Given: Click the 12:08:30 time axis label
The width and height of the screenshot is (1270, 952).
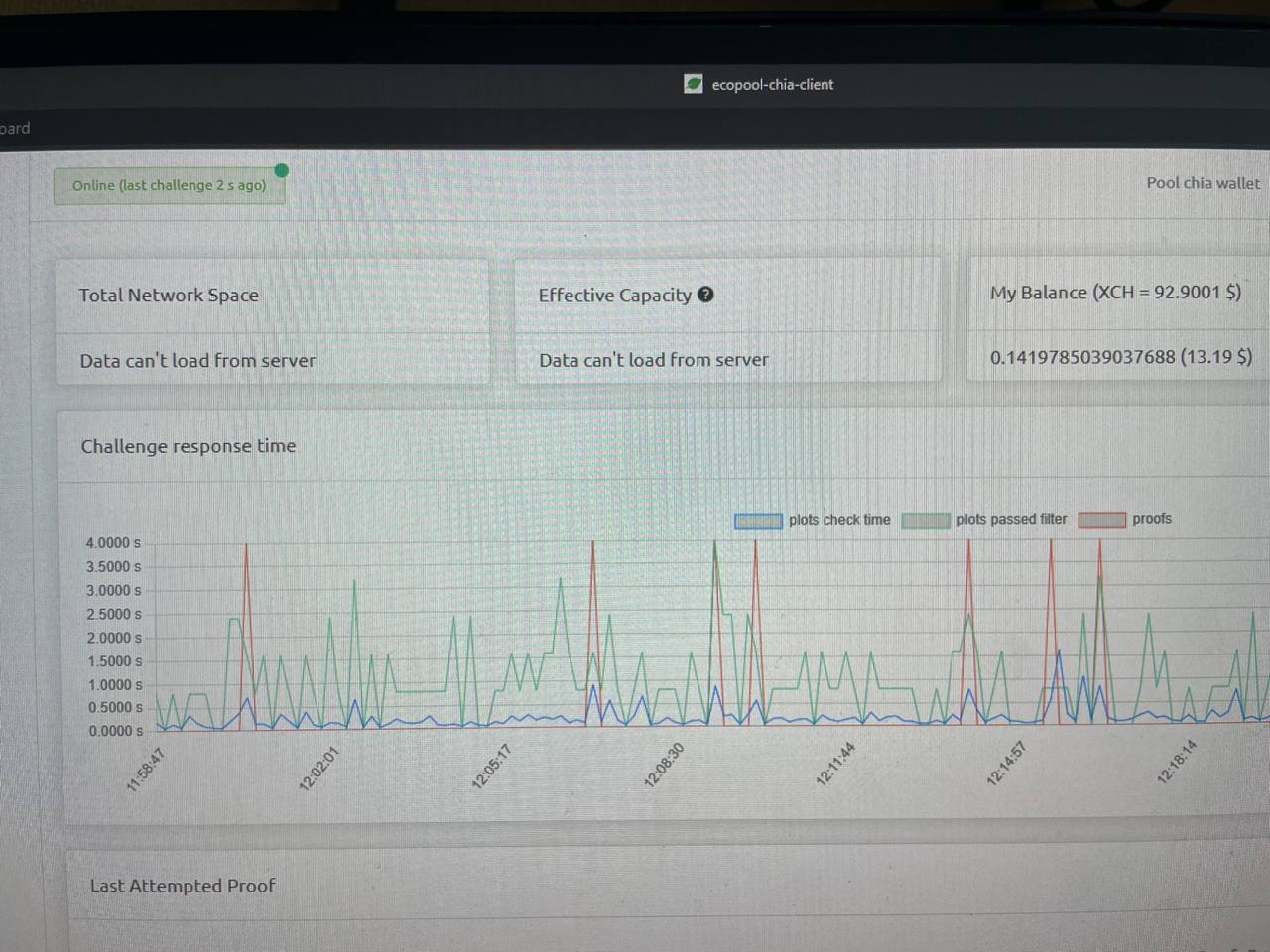Looking at the screenshot, I should (x=664, y=766).
